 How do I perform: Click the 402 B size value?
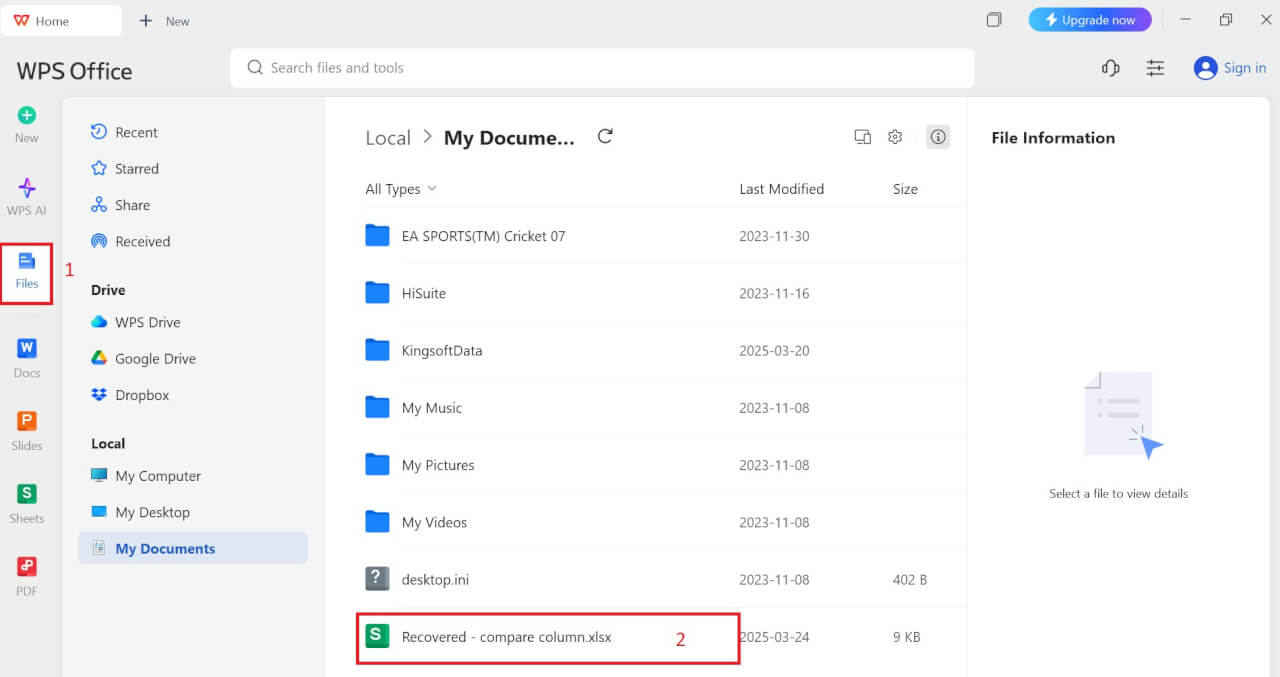(910, 580)
